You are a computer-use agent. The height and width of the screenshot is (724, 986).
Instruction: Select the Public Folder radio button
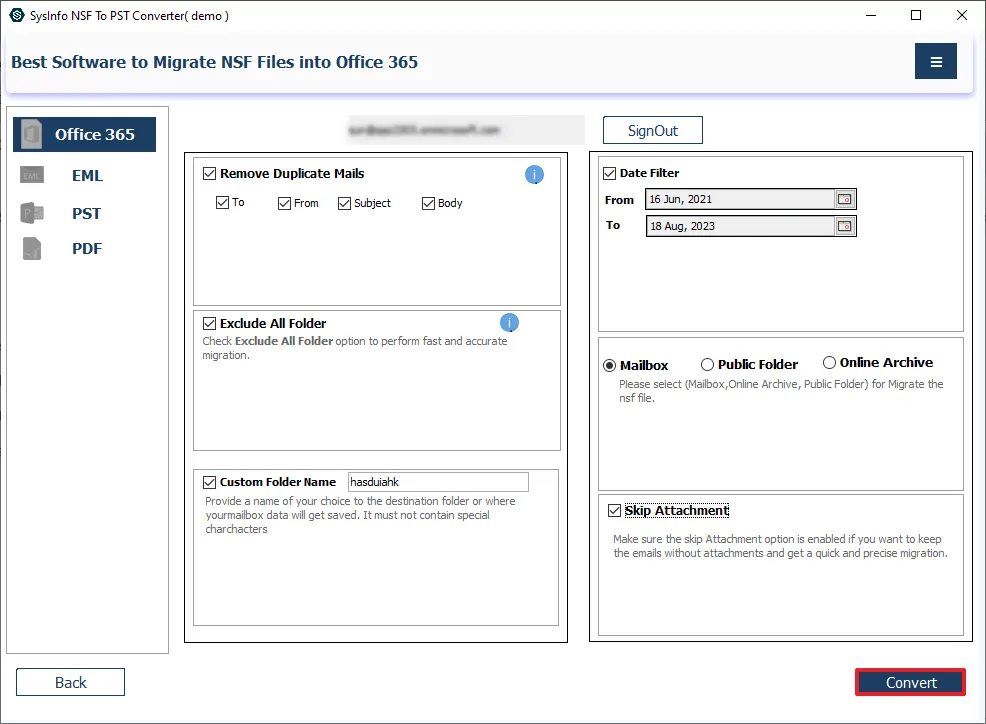(707, 365)
